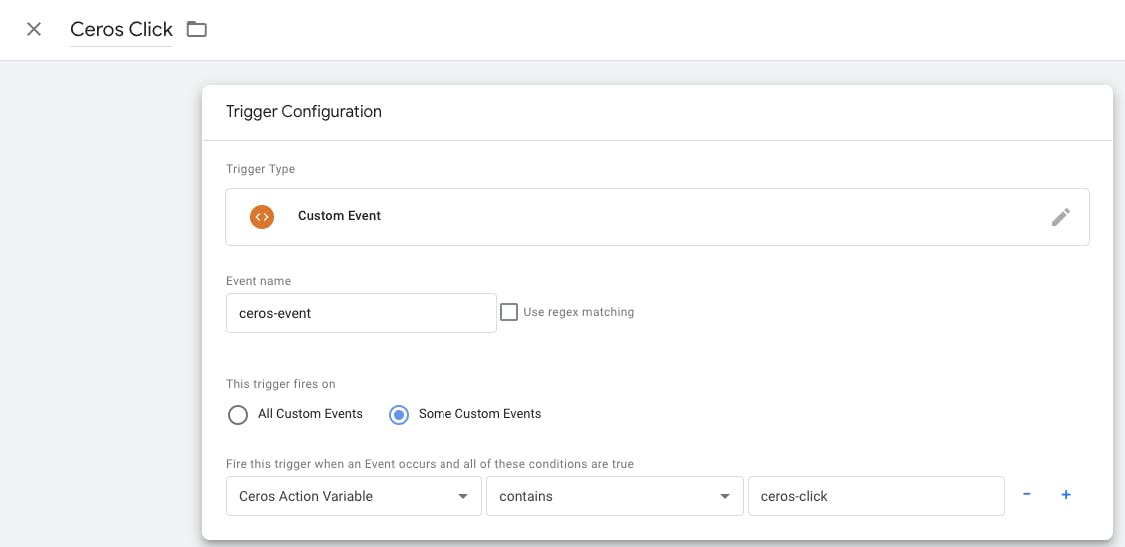1125x547 pixels.
Task: Click the Trigger Type section label
Action: 260,169
